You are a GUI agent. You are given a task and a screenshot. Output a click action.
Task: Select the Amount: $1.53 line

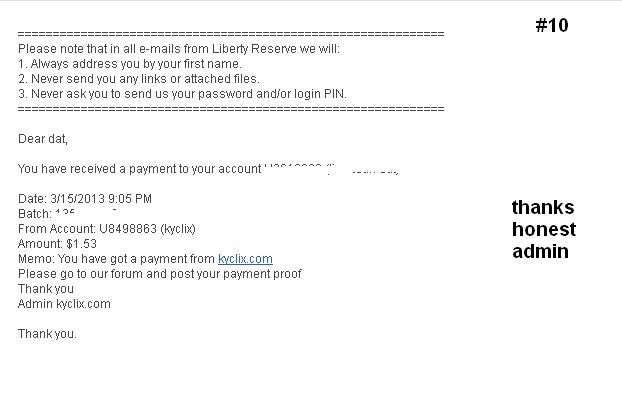57,244
